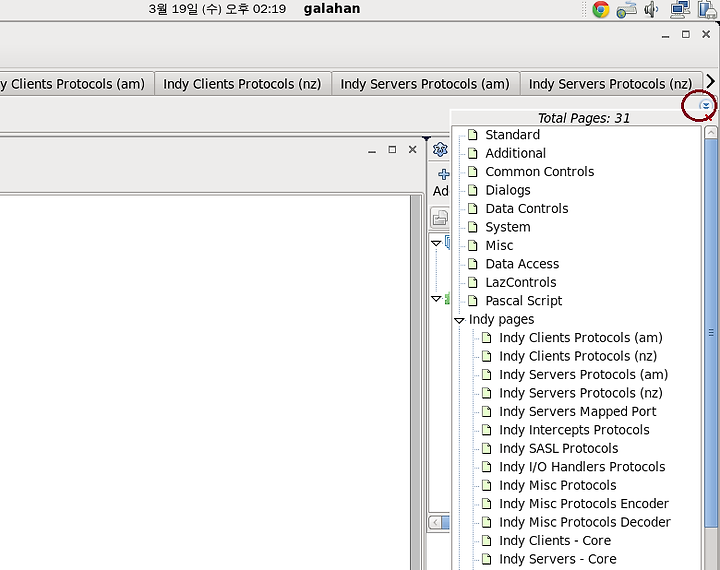Show more palette tabs with right arrow
This screenshot has width=720, height=570.
pyautogui.click(x=710, y=82)
